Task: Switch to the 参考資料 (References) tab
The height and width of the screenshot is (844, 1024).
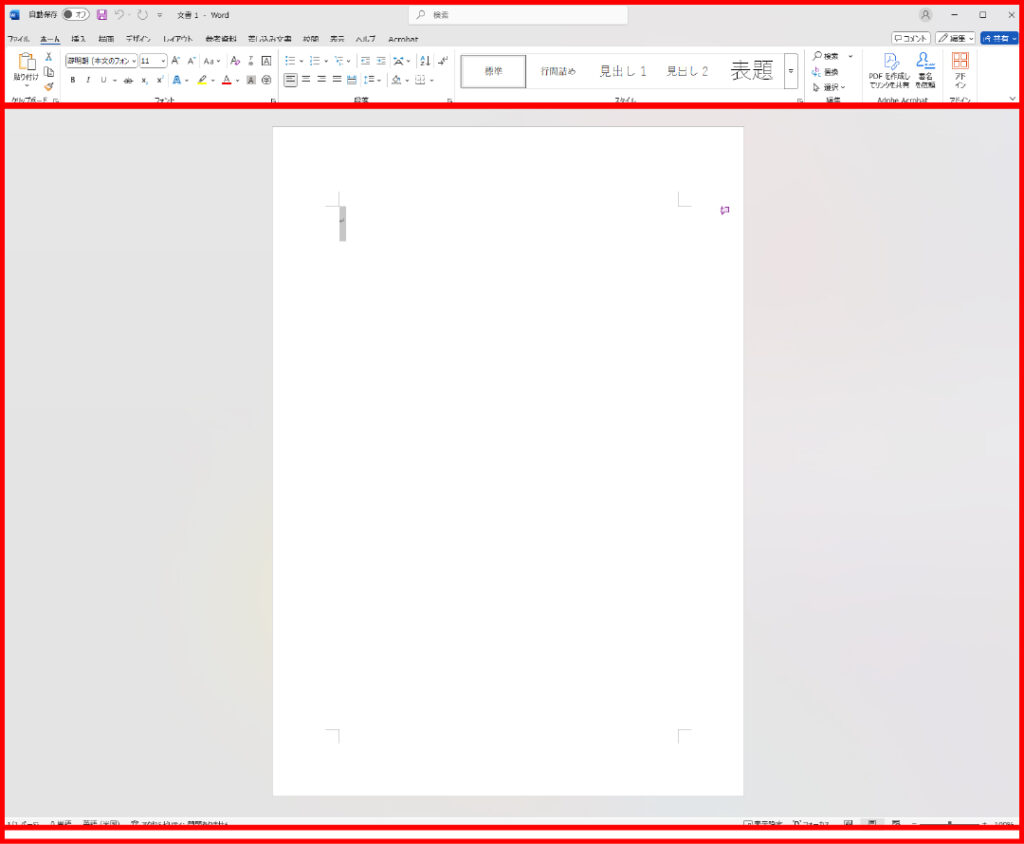Action: click(x=221, y=39)
